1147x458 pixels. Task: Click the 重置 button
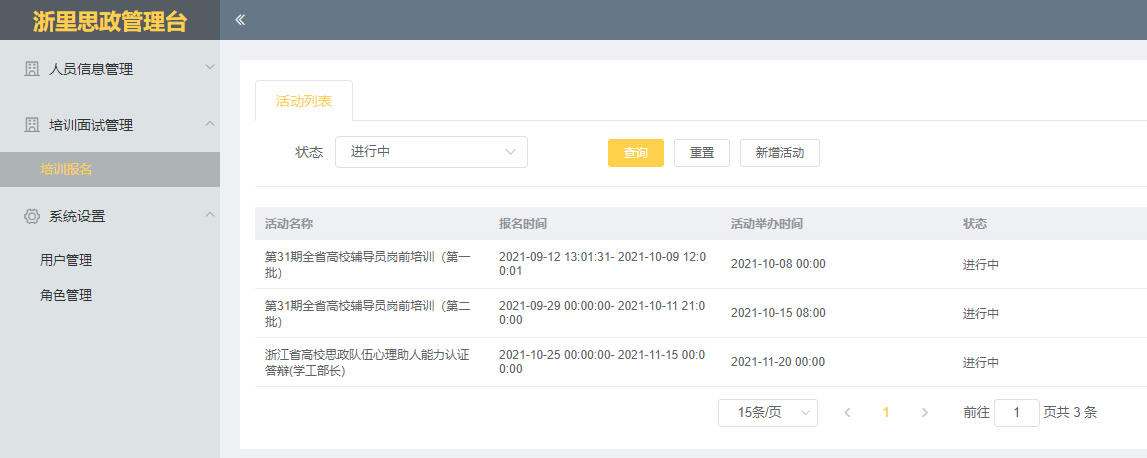point(701,153)
